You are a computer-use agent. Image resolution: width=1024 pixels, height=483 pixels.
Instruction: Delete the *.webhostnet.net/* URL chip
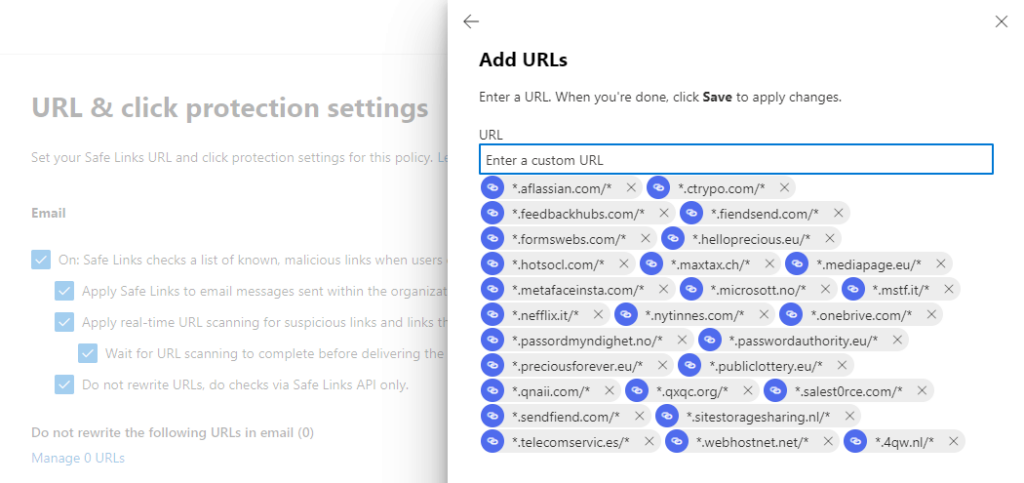[x=828, y=442]
